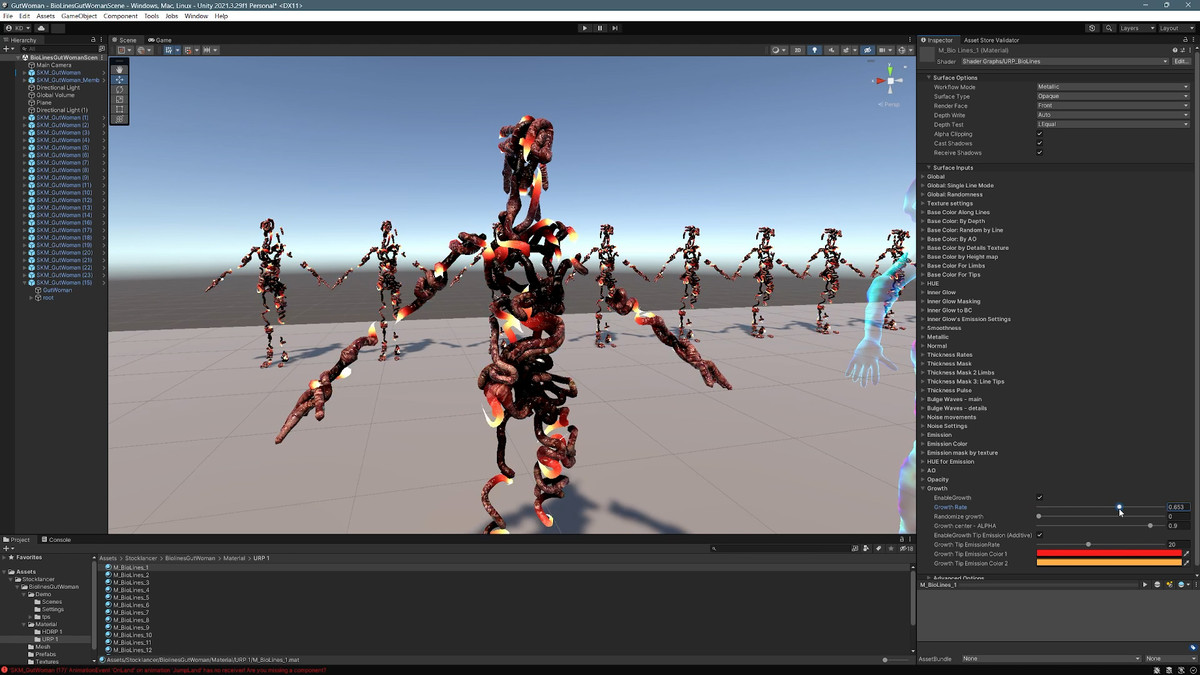Select the Rect transform tool
The height and width of the screenshot is (675, 1200).
tap(120, 109)
